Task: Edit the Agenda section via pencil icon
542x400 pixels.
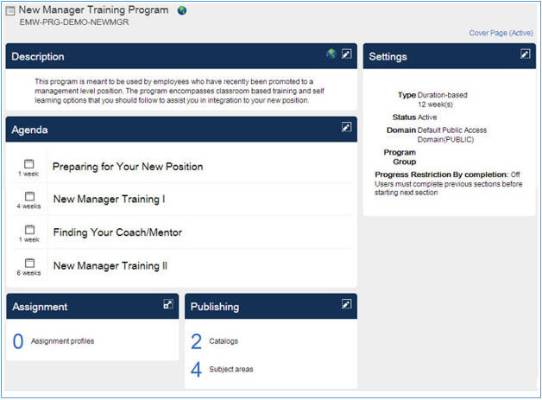Action: (x=346, y=127)
